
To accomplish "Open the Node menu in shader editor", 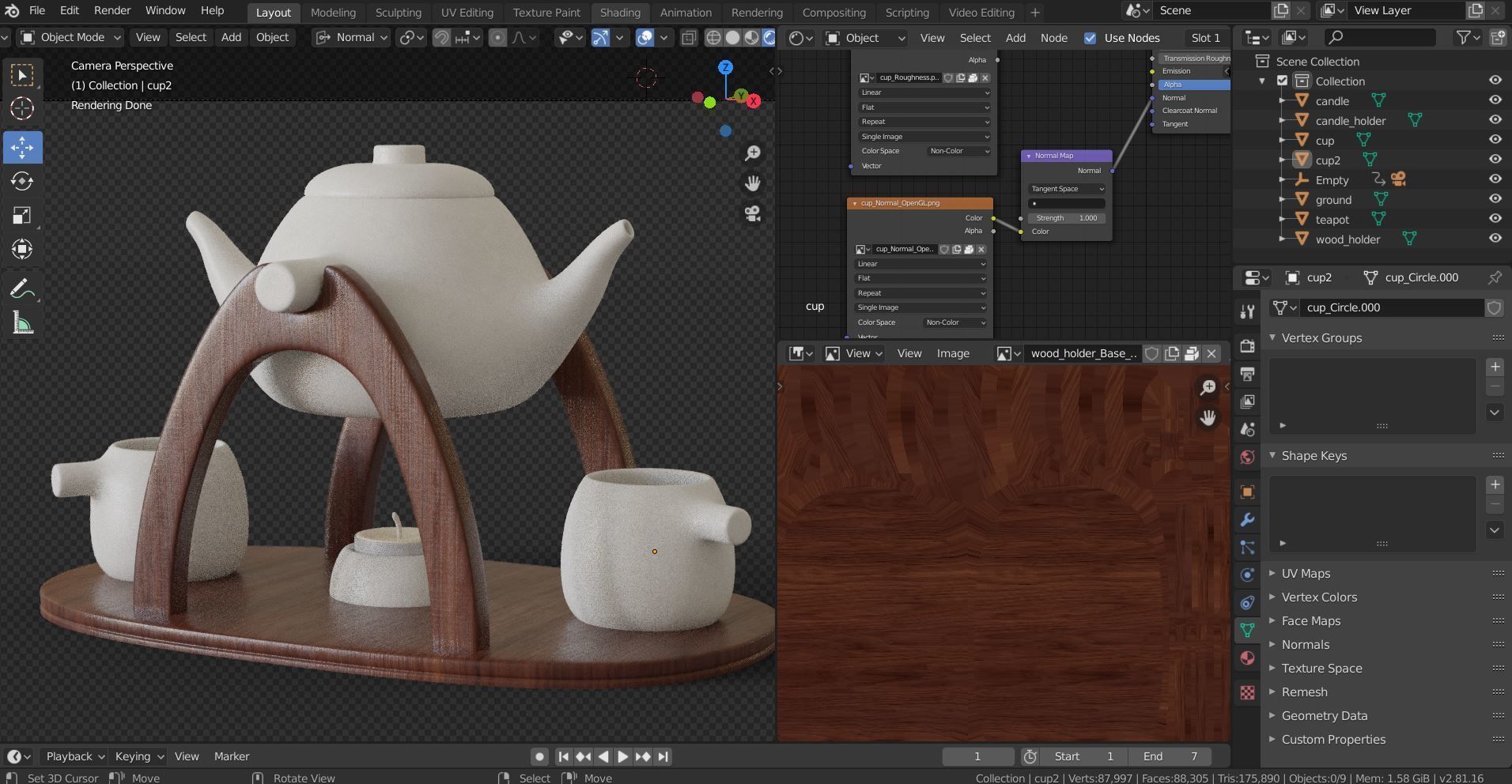I will pyautogui.click(x=1053, y=38).
